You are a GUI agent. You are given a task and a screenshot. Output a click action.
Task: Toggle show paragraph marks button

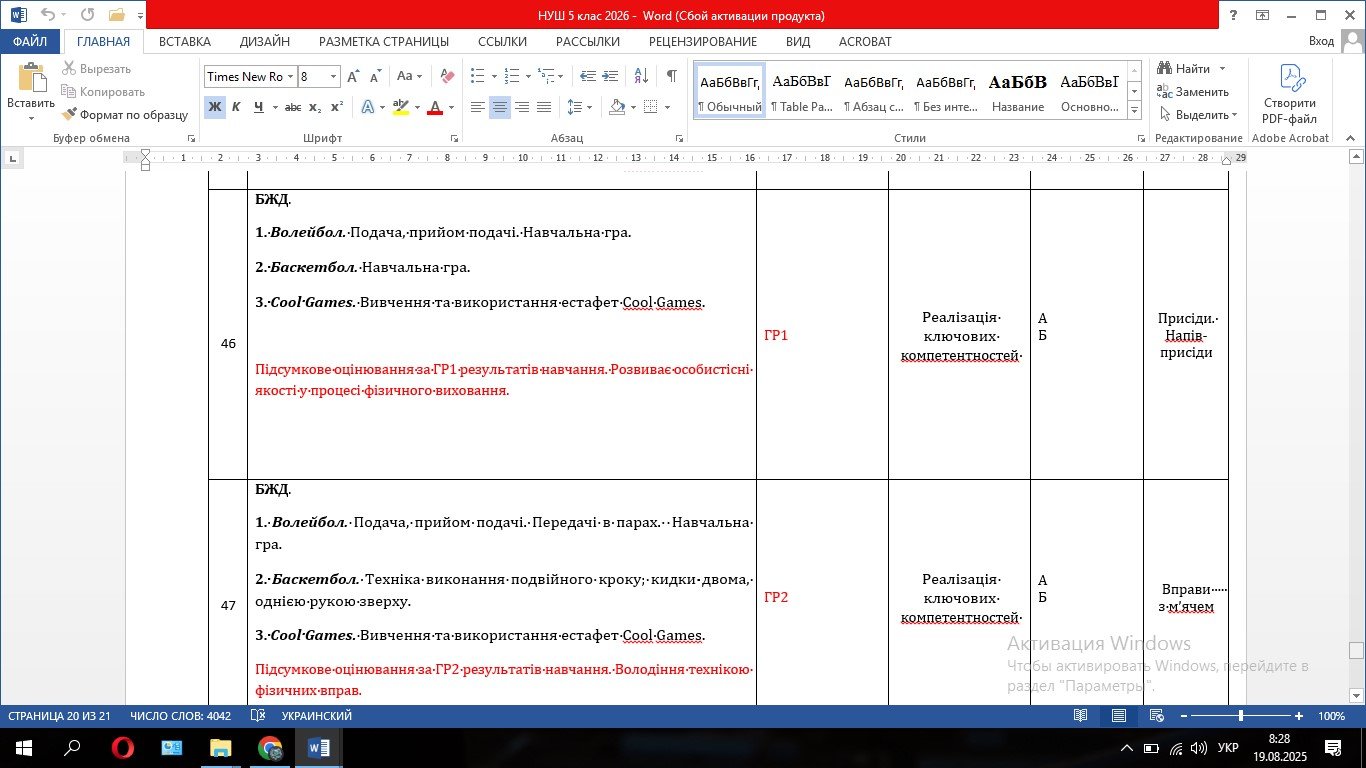click(x=671, y=76)
